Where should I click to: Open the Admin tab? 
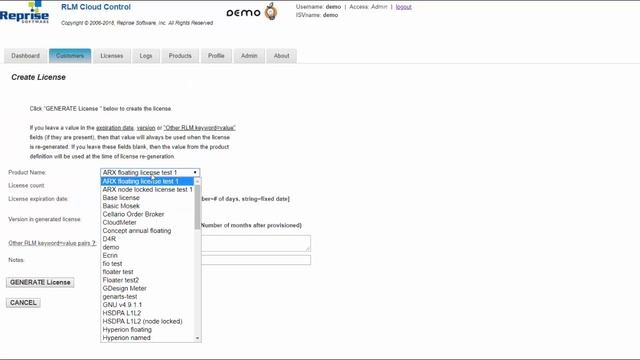click(x=249, y=56)
